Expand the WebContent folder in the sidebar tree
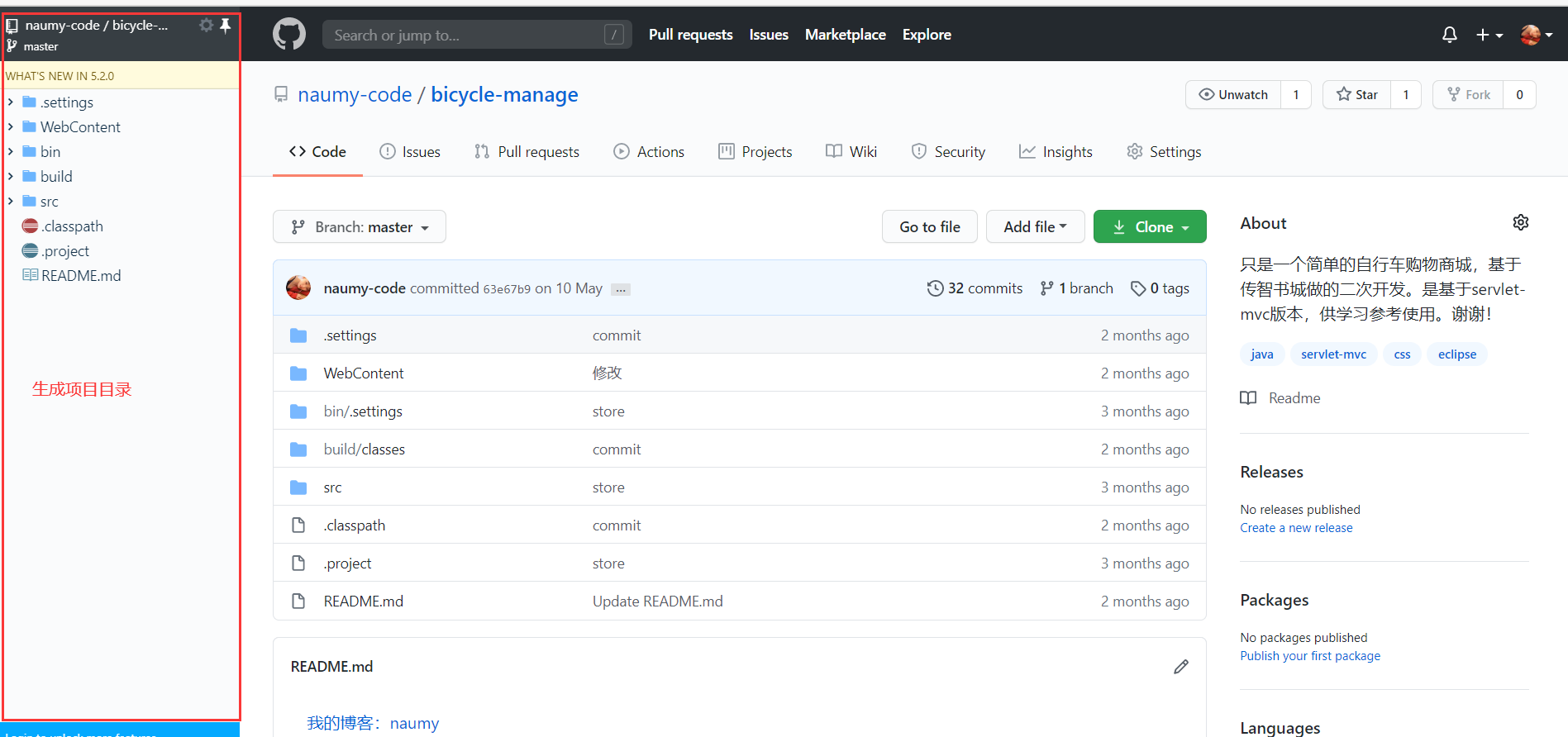Viewport: 1568px width, 737px height. (10, 127)
